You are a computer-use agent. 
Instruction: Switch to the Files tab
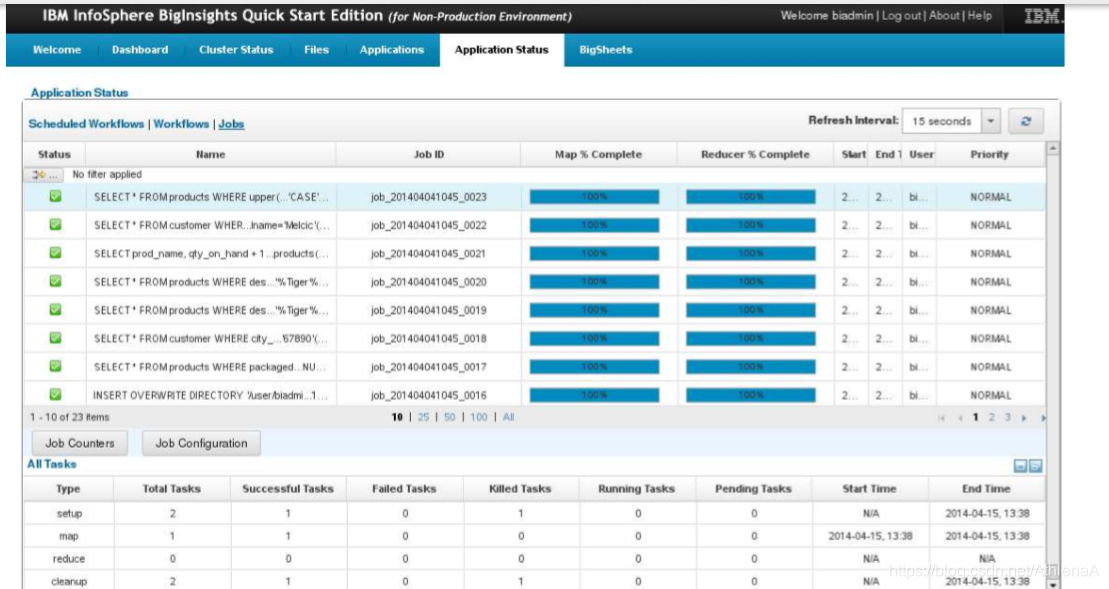[316, 50]
